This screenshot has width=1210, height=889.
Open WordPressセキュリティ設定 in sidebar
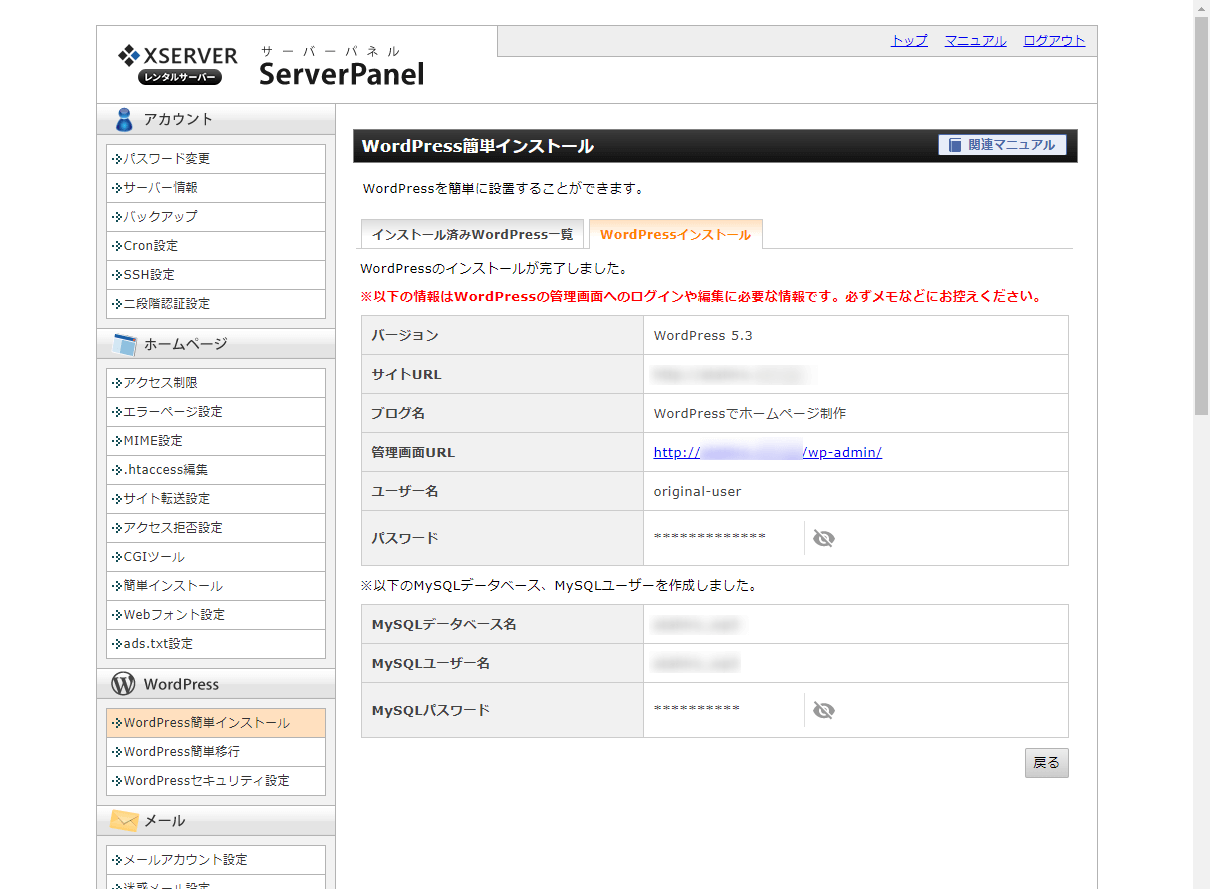[216, 781]
